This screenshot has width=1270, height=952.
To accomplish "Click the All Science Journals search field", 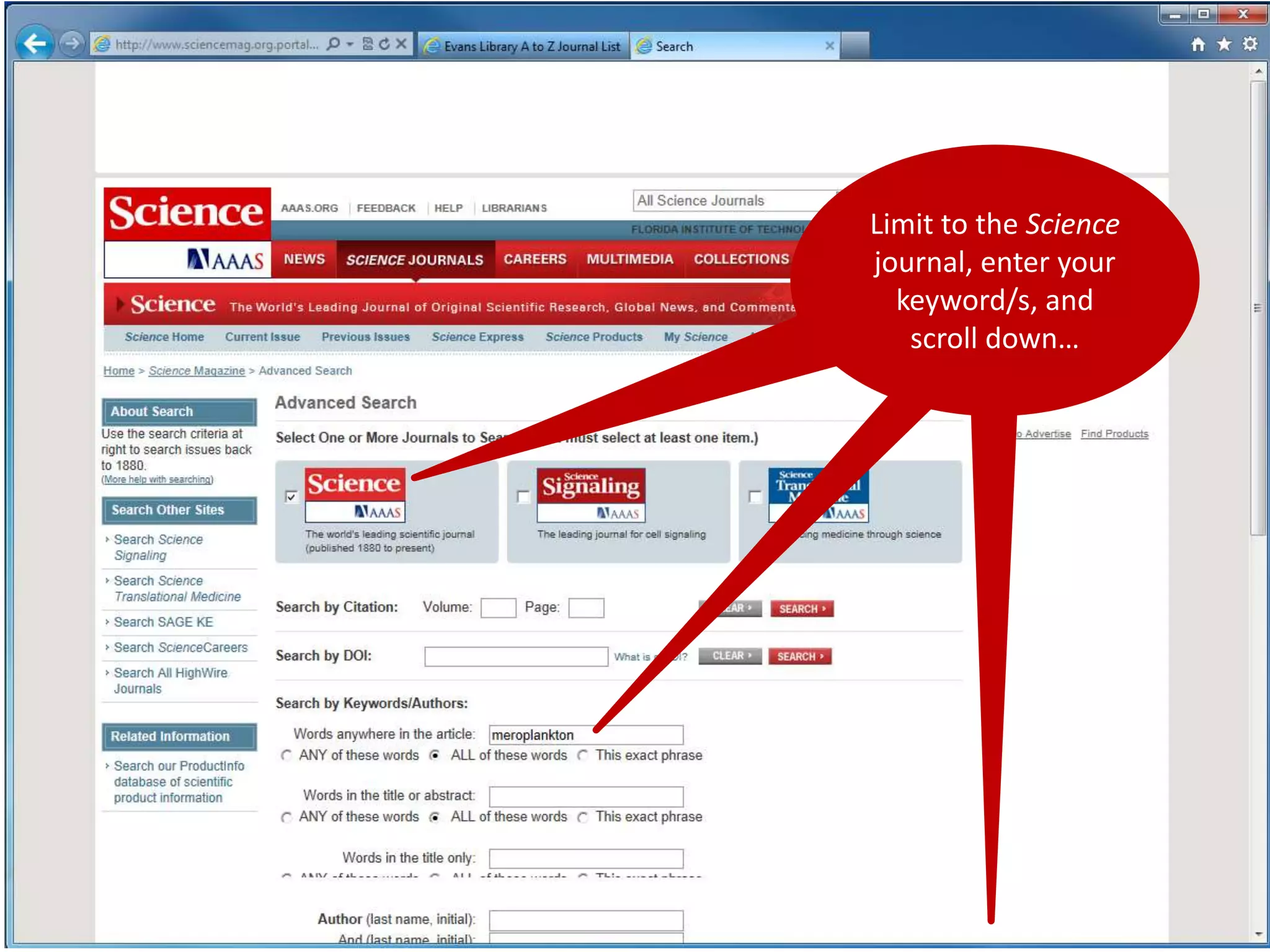I will coord(735,201).
